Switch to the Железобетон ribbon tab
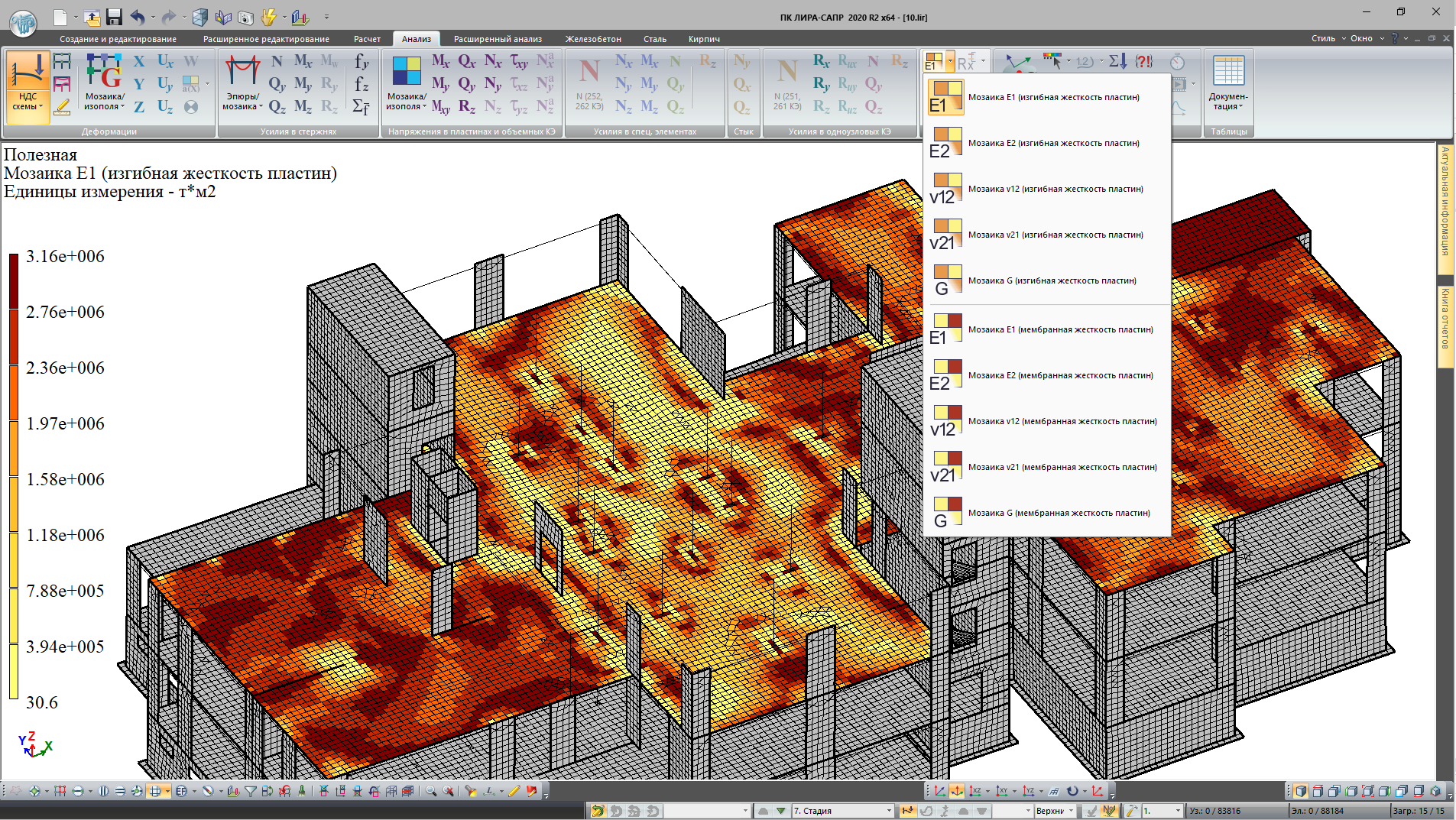Viewport: 1456px width, 820px height. tap(593, 39)
